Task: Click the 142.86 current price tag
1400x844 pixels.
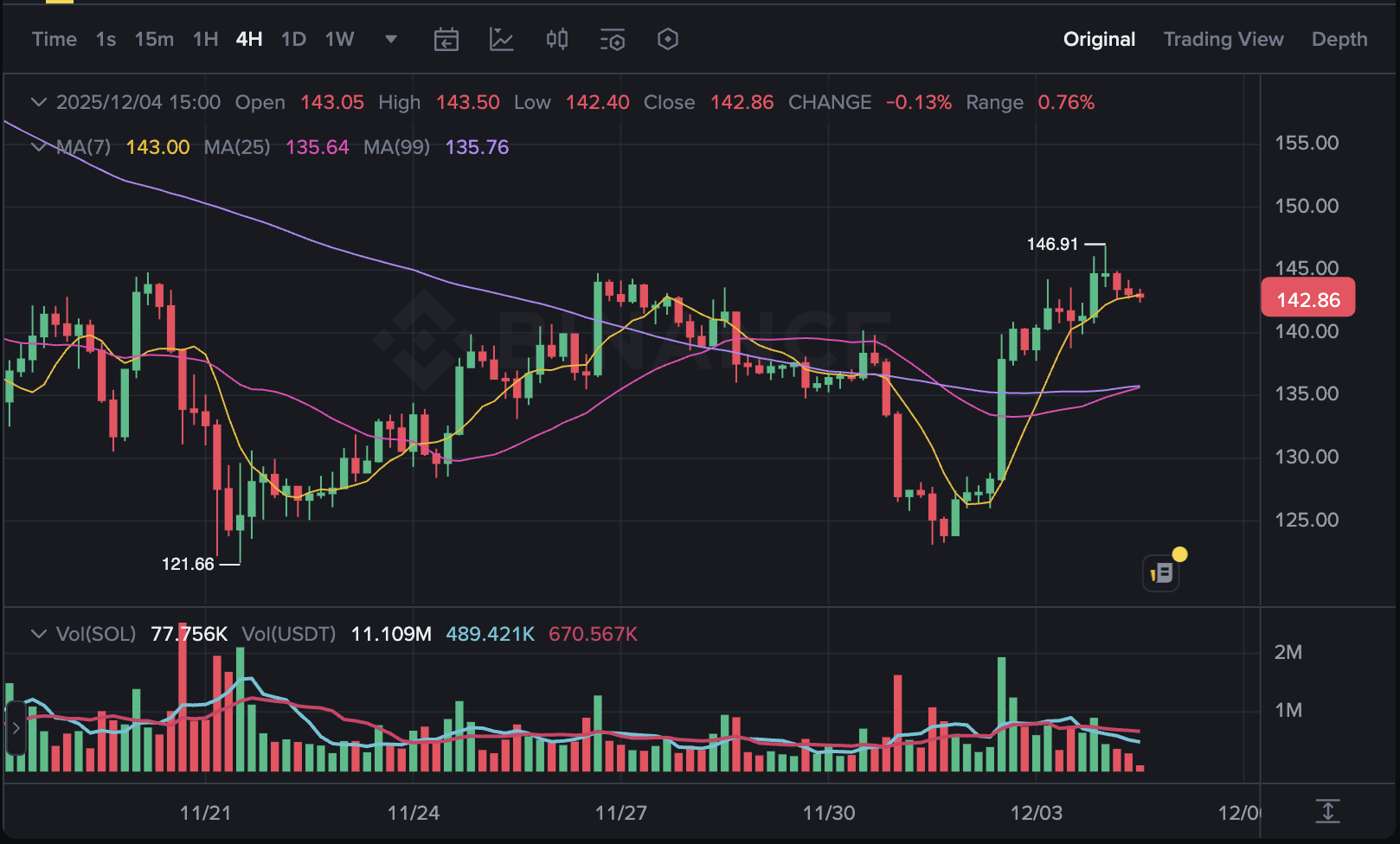Action: tap(1307, 299)
